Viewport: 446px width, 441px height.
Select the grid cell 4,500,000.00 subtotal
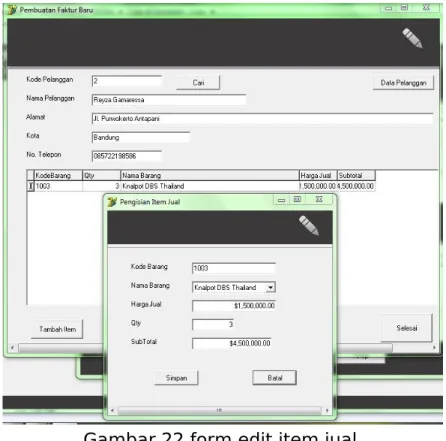tap(356, 186)
